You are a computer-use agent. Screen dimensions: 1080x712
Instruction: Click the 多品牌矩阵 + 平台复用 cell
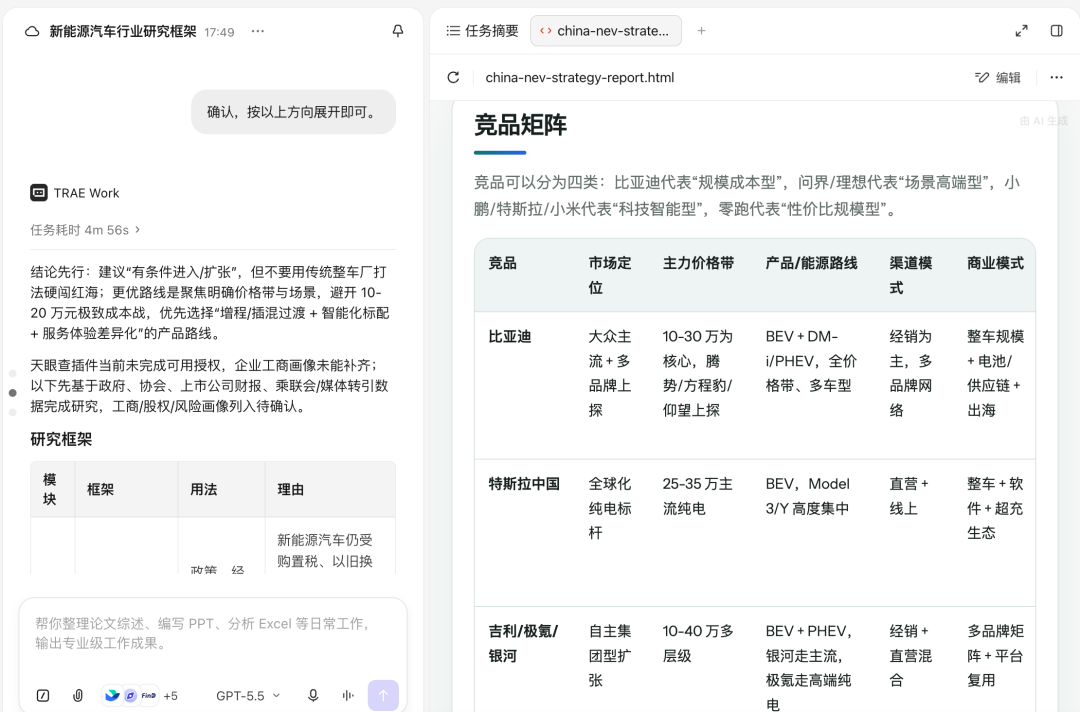pyautogui.click(x=995, y=656)
